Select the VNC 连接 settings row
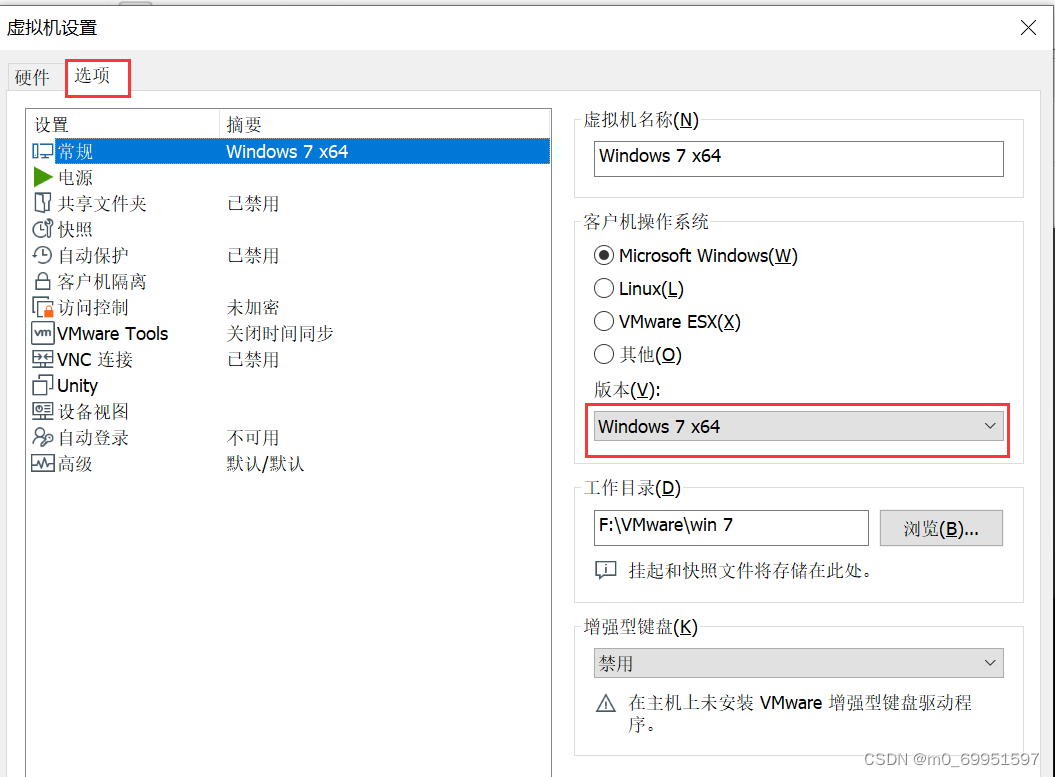Viewport: 1055px width, 777px height. (290, 359)
